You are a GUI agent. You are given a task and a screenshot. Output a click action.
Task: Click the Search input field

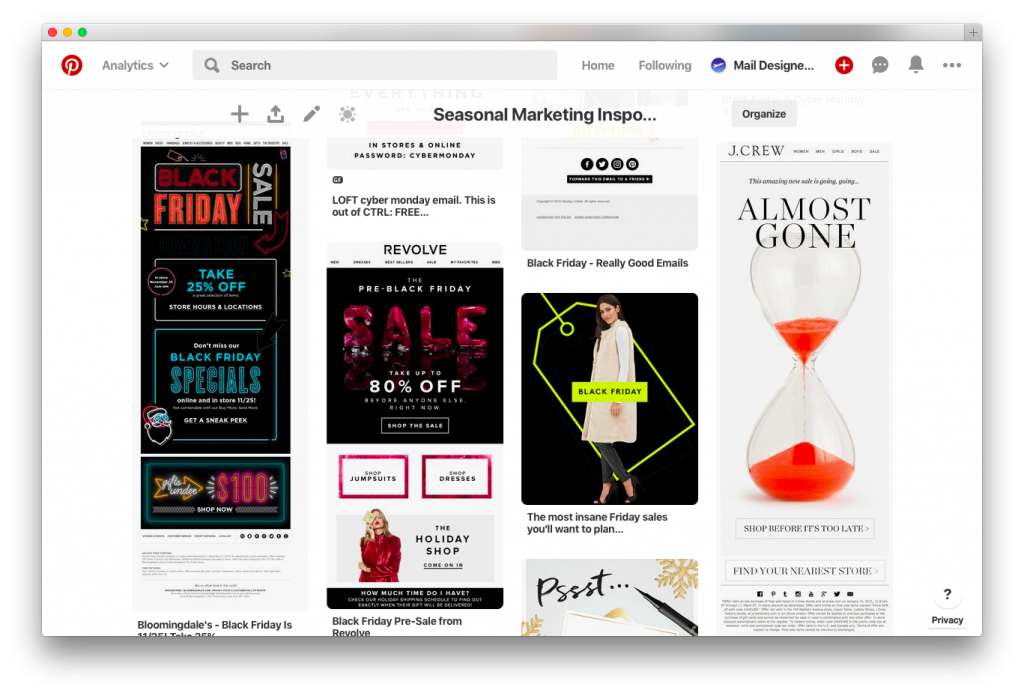click(375, 65)
